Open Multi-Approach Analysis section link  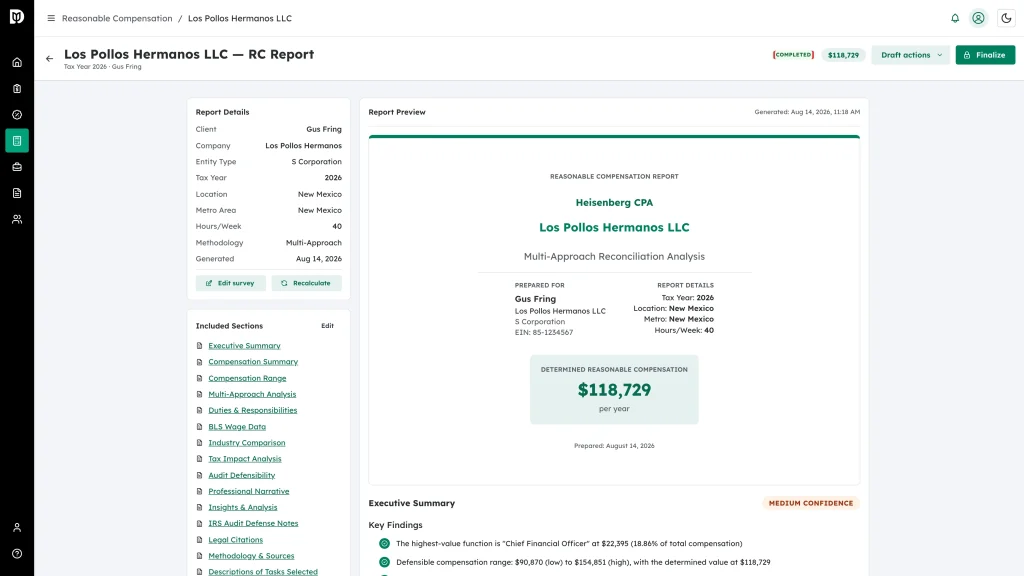252,394
